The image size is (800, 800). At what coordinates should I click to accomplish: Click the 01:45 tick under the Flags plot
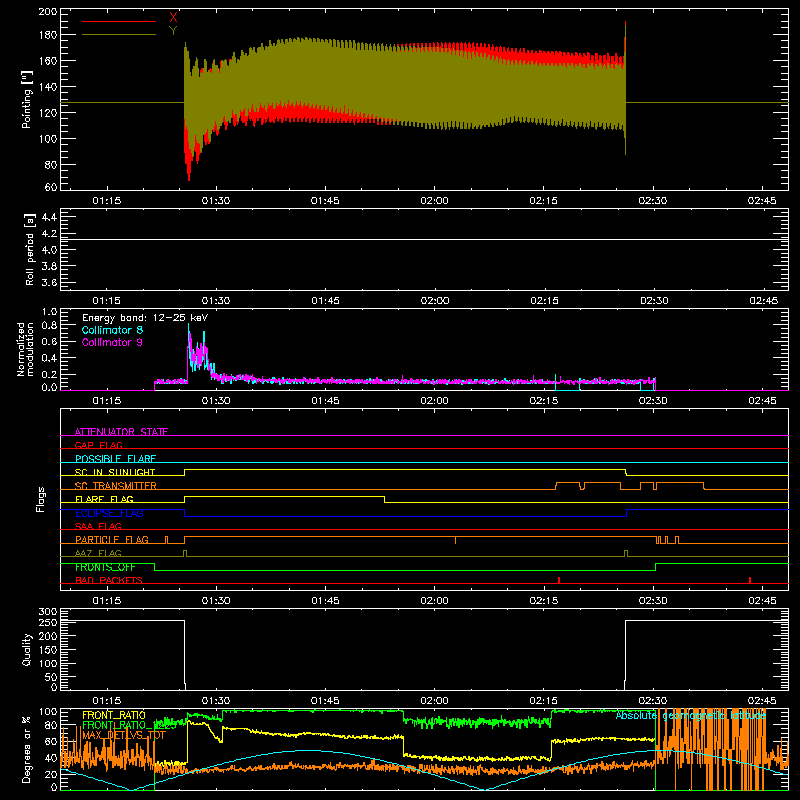325,601
